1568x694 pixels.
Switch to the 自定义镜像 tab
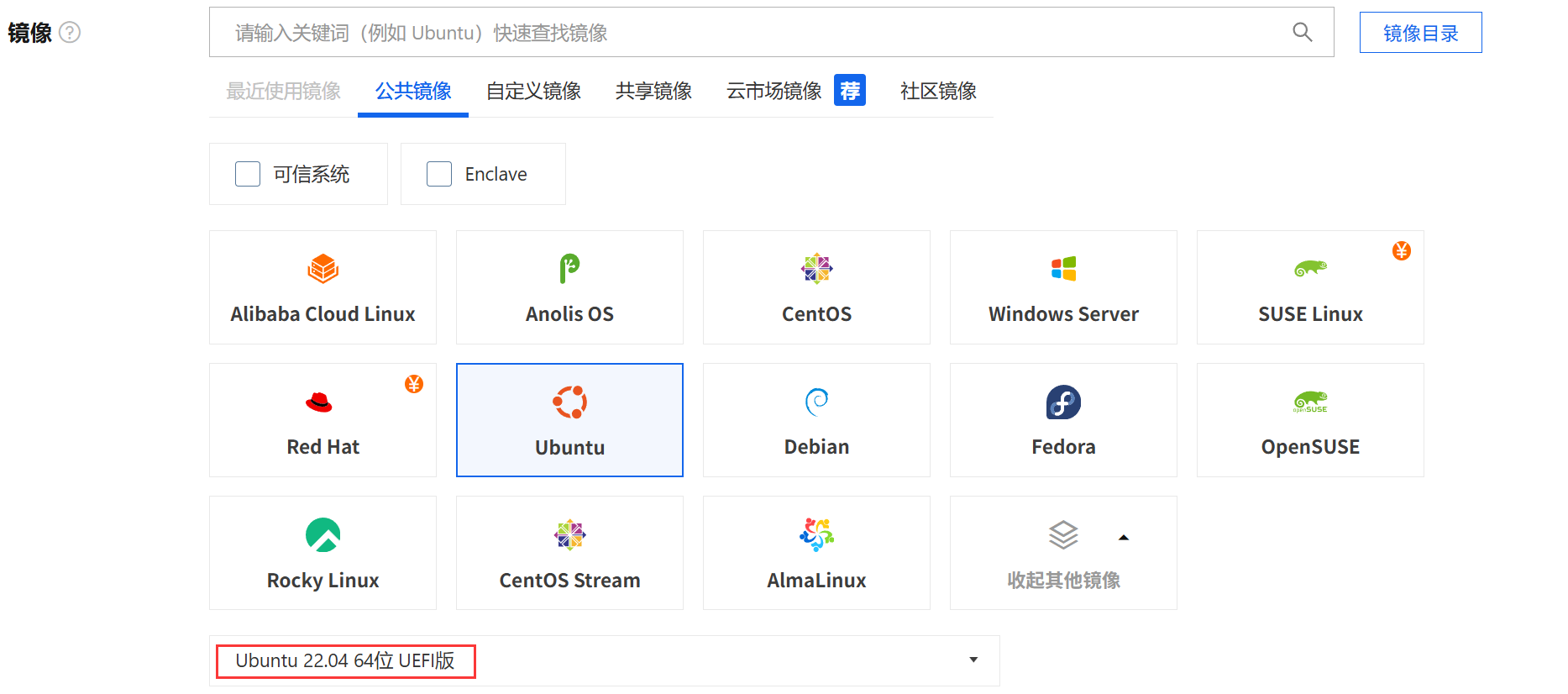pyautogui.click(x=533, y=91)
